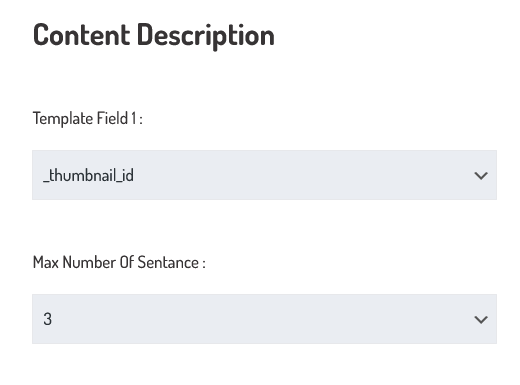This screenshot has width=520, height=385.
Task: Click the chevron arrow beside _thumbnail_id
Action: pyautogui.click(x=481, y=176)
